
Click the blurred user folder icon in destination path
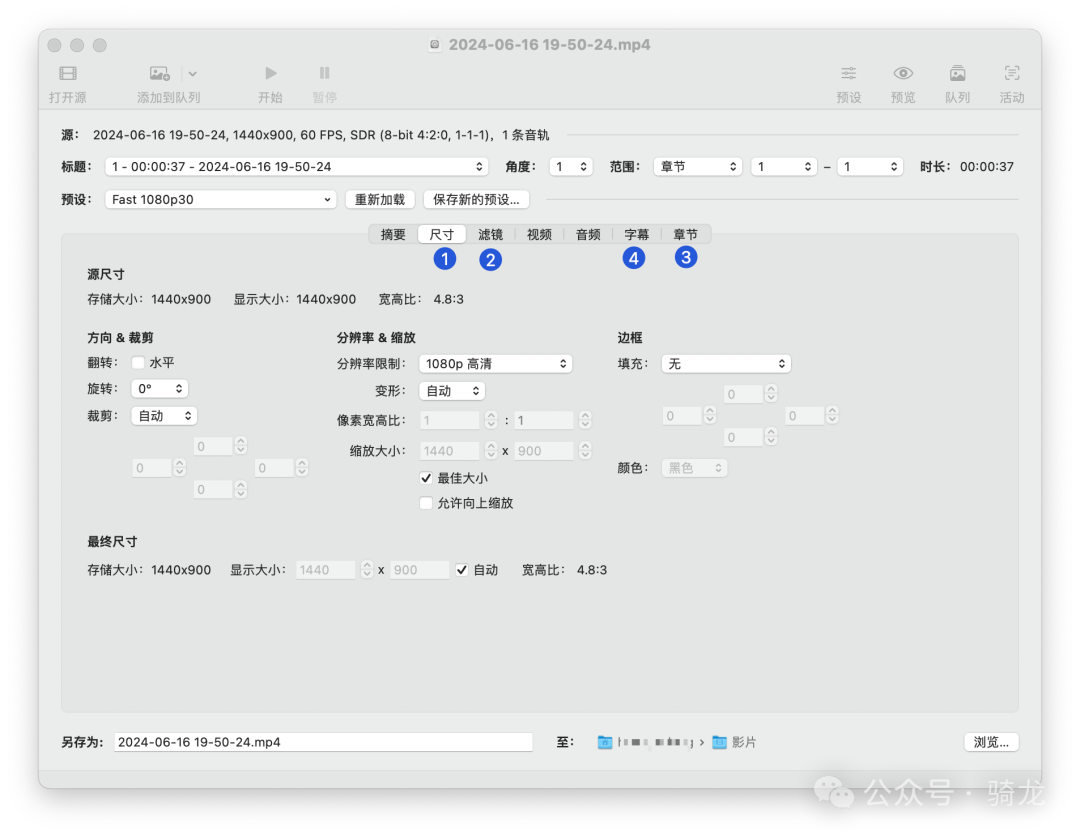[x=605, y=742]
